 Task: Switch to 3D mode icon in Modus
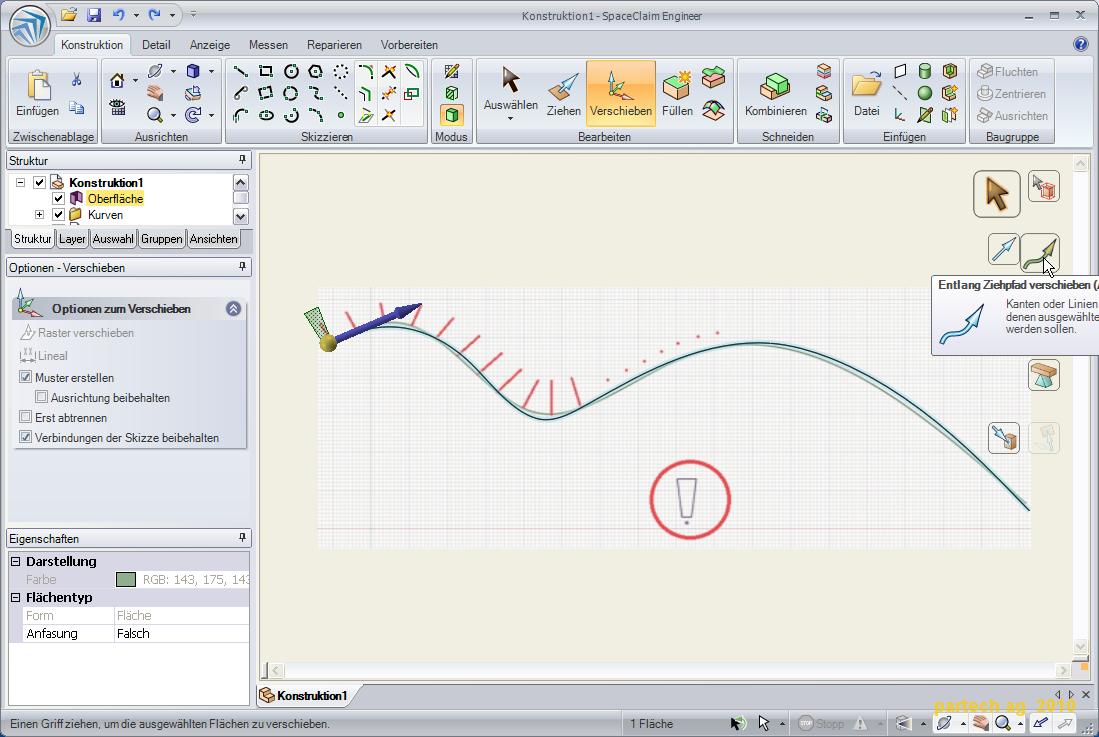click(451, 115)
